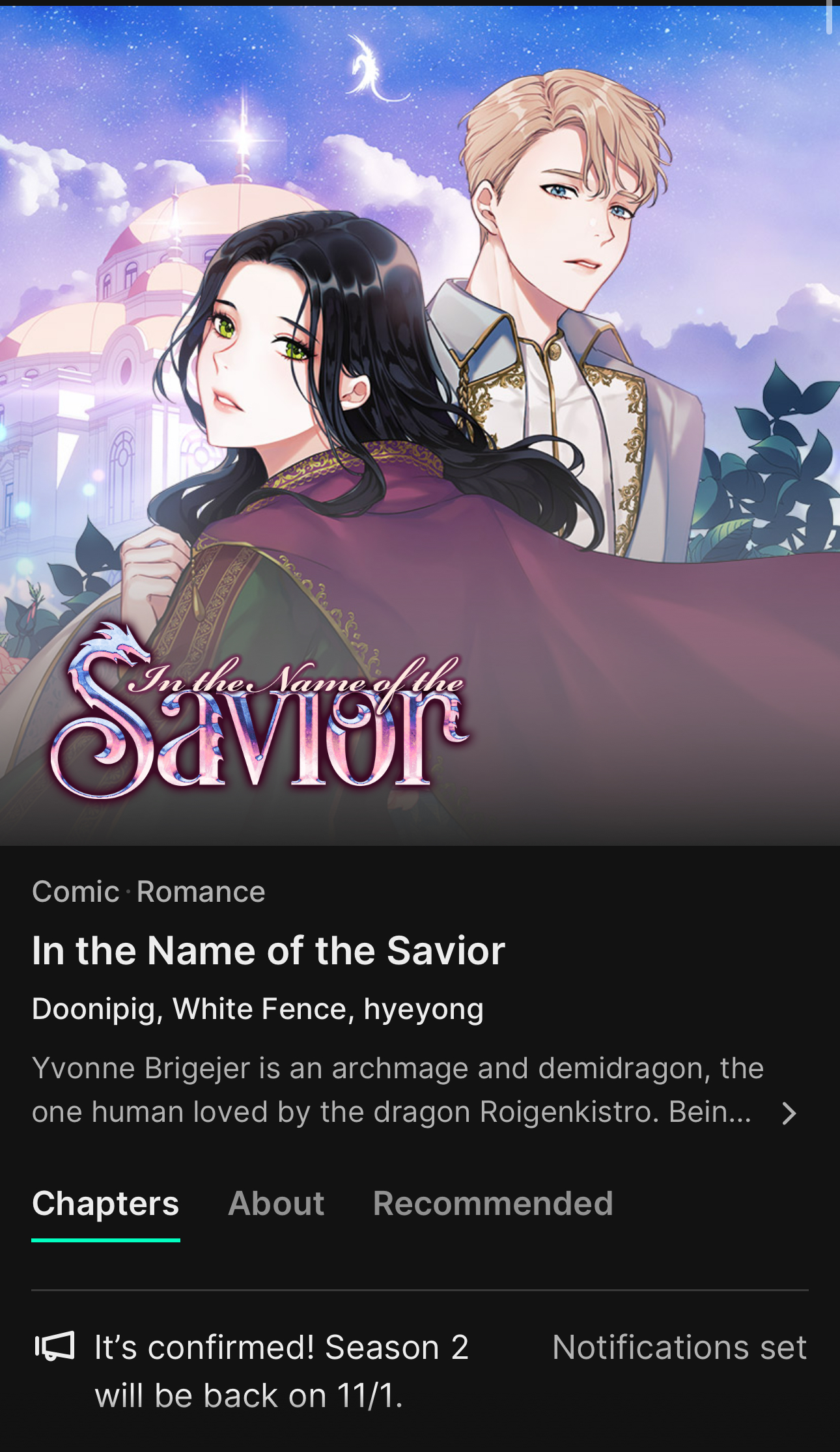Open the Recommended tab
This screenshot has width=840, height=1452.
pyautogui.click(x=493, y=1203)
